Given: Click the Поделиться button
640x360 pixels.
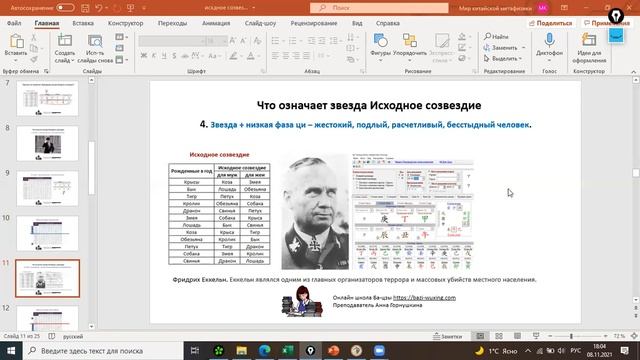Looking at the screenshot, I should 550,23.
